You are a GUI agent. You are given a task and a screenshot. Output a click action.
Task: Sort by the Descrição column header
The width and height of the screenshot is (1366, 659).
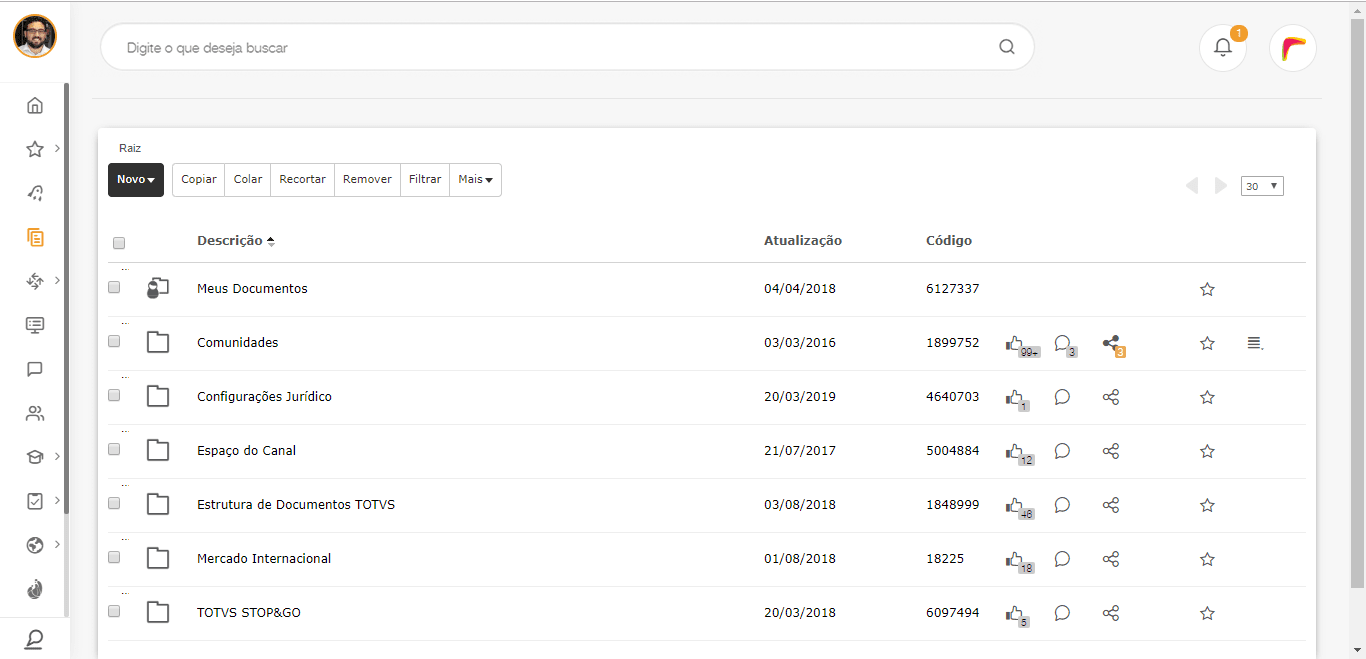pos(230,241)
